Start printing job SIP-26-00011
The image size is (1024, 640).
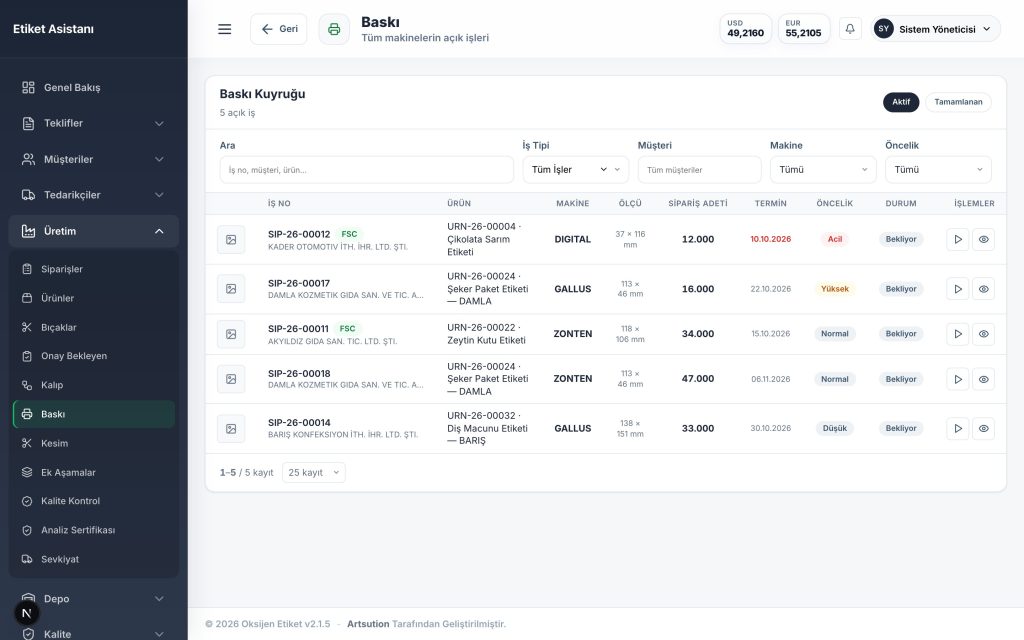click(957, 334)
